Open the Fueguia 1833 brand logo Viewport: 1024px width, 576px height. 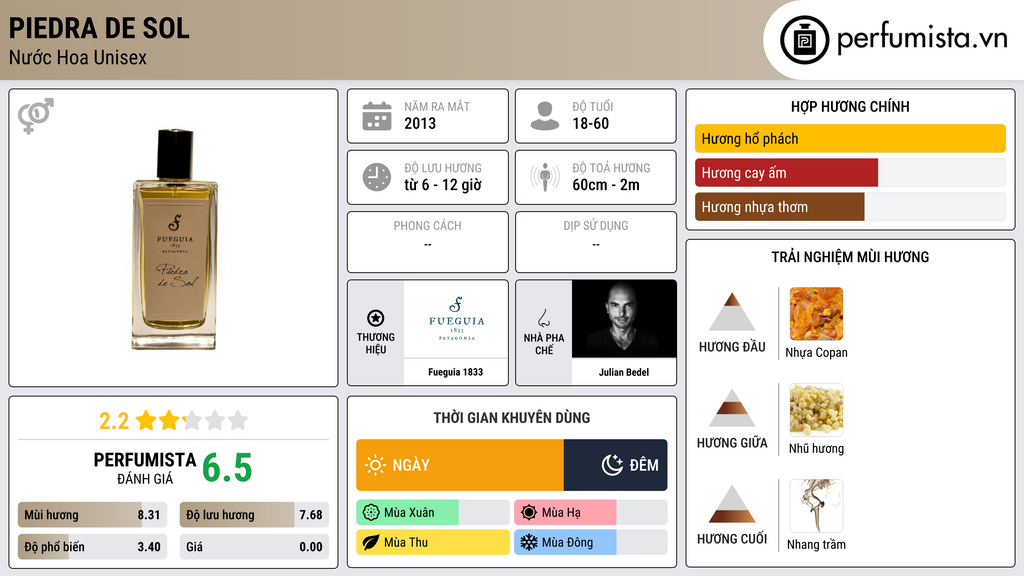point(456,319)
